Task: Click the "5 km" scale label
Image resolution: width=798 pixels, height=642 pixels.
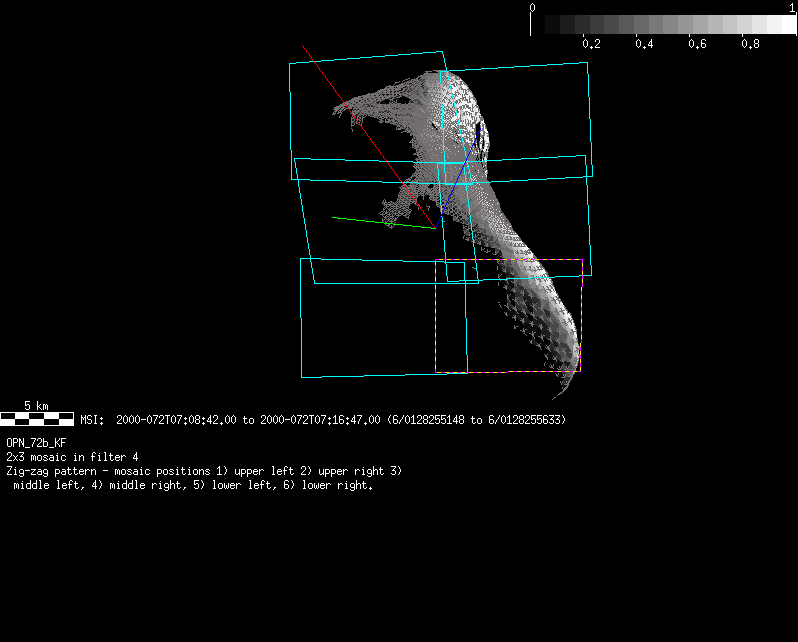Action: point(36,406)
